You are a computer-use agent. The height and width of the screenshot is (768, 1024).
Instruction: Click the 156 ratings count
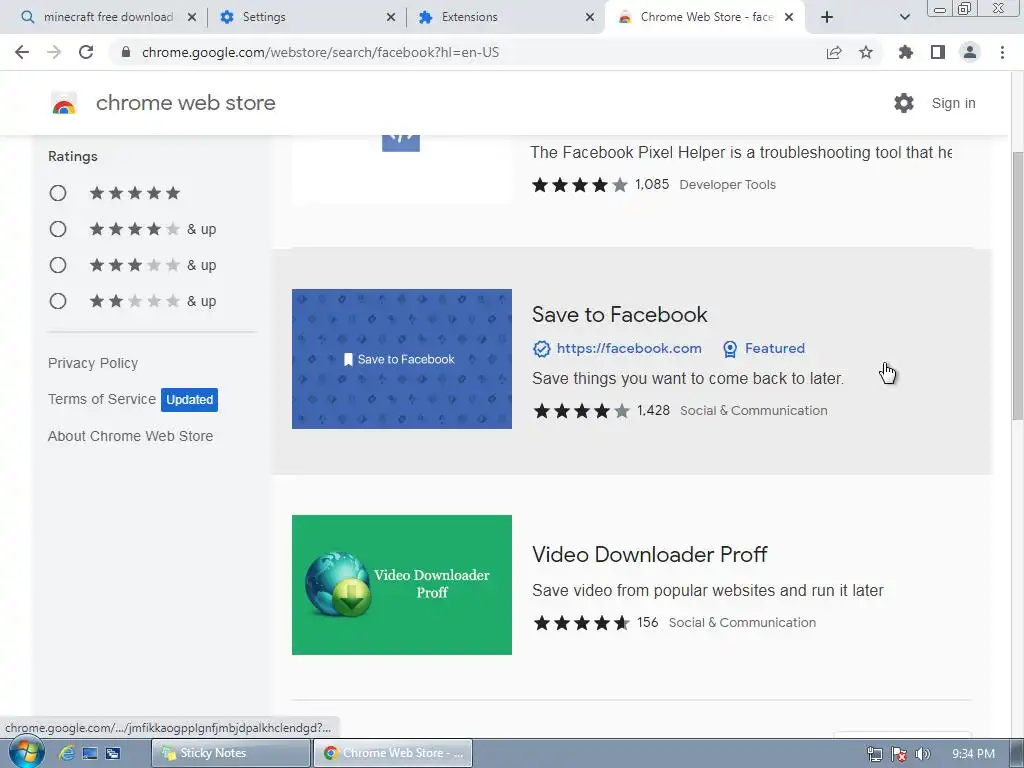pos(648,623)
